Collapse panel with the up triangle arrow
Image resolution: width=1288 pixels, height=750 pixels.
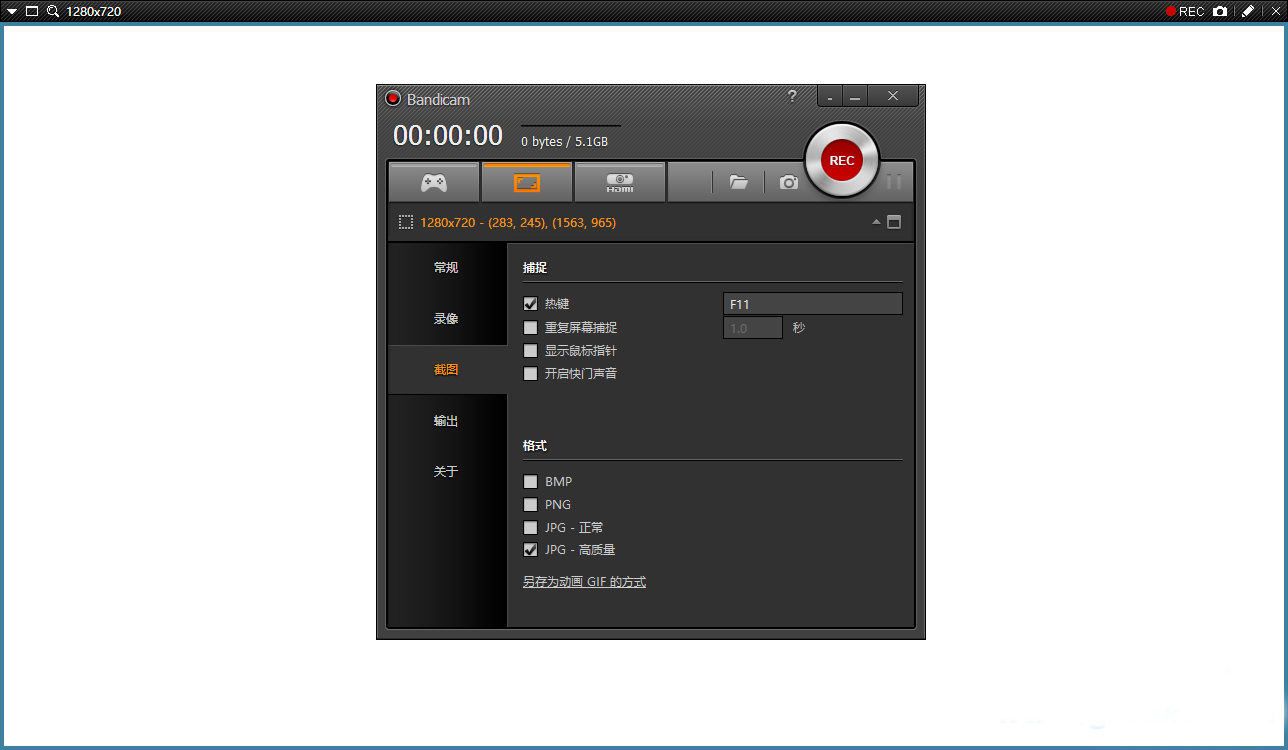pos(876,222)
